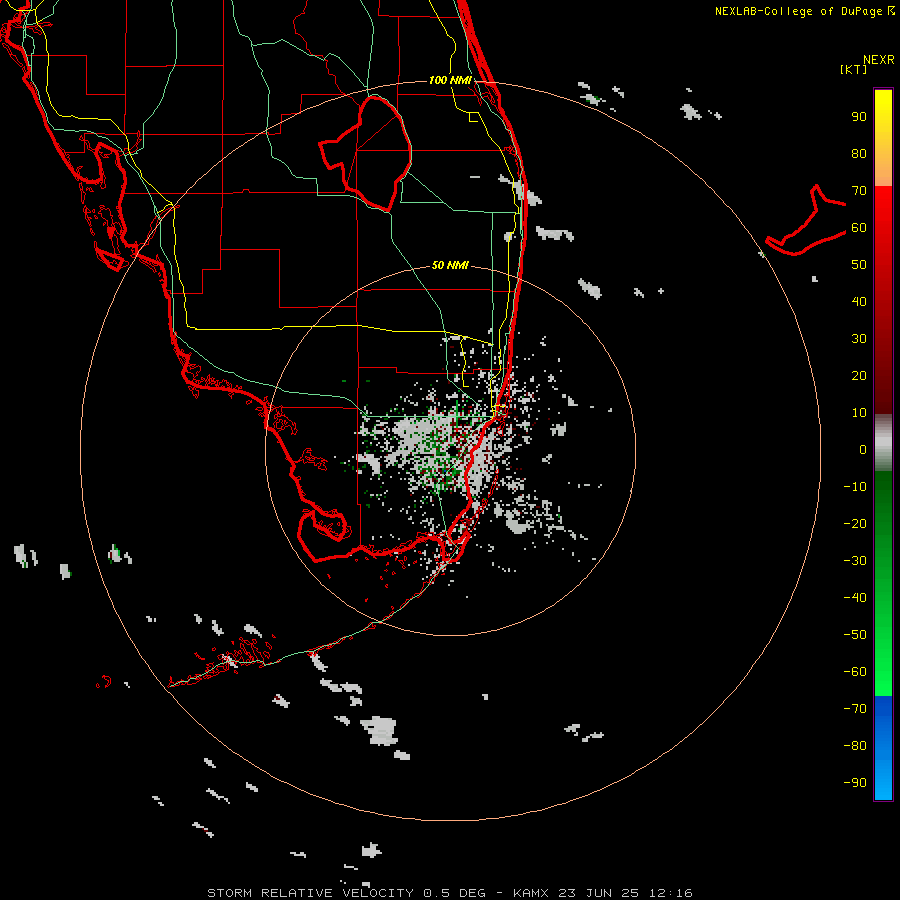Viewport: 900px width, 900px height.
Task: Select the -40 scale value
Action: tap(855, 598)
